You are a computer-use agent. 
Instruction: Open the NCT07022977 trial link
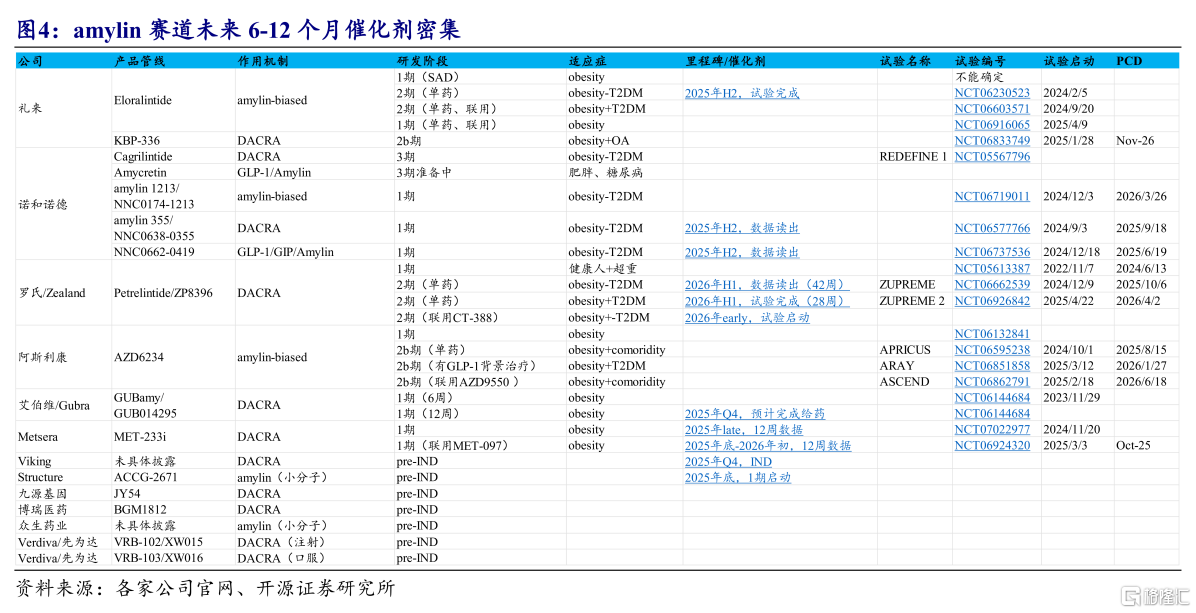(x=992, y=430)
